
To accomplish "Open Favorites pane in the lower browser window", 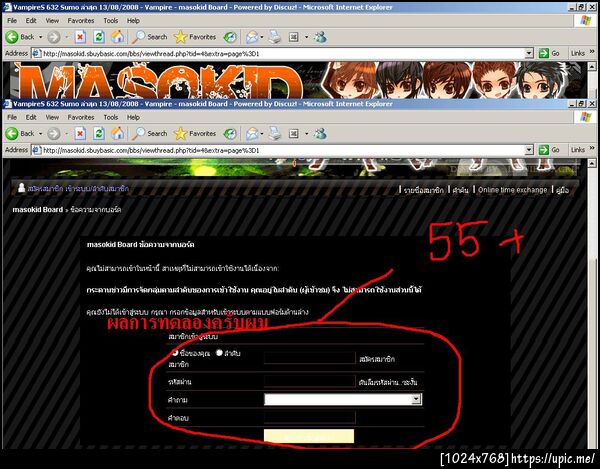I will coord(195,134).
